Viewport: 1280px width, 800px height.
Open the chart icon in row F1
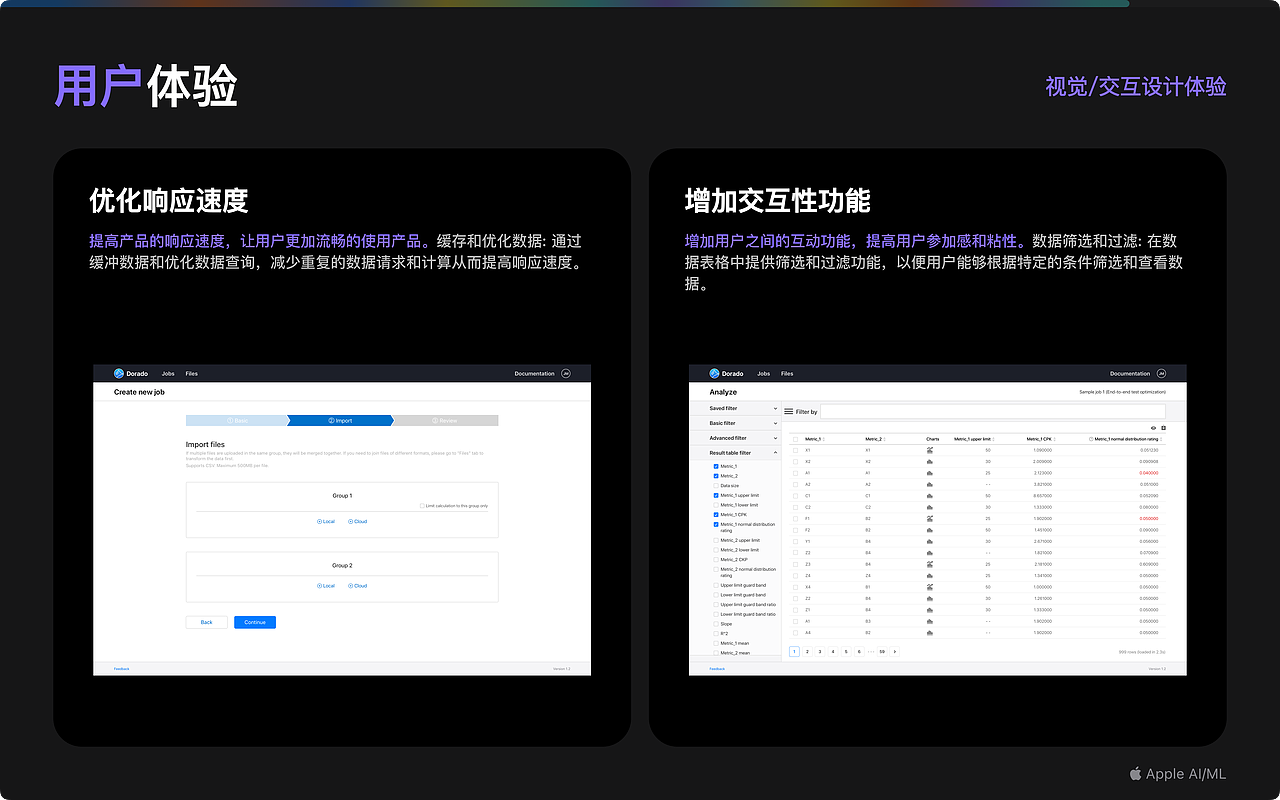930,519
